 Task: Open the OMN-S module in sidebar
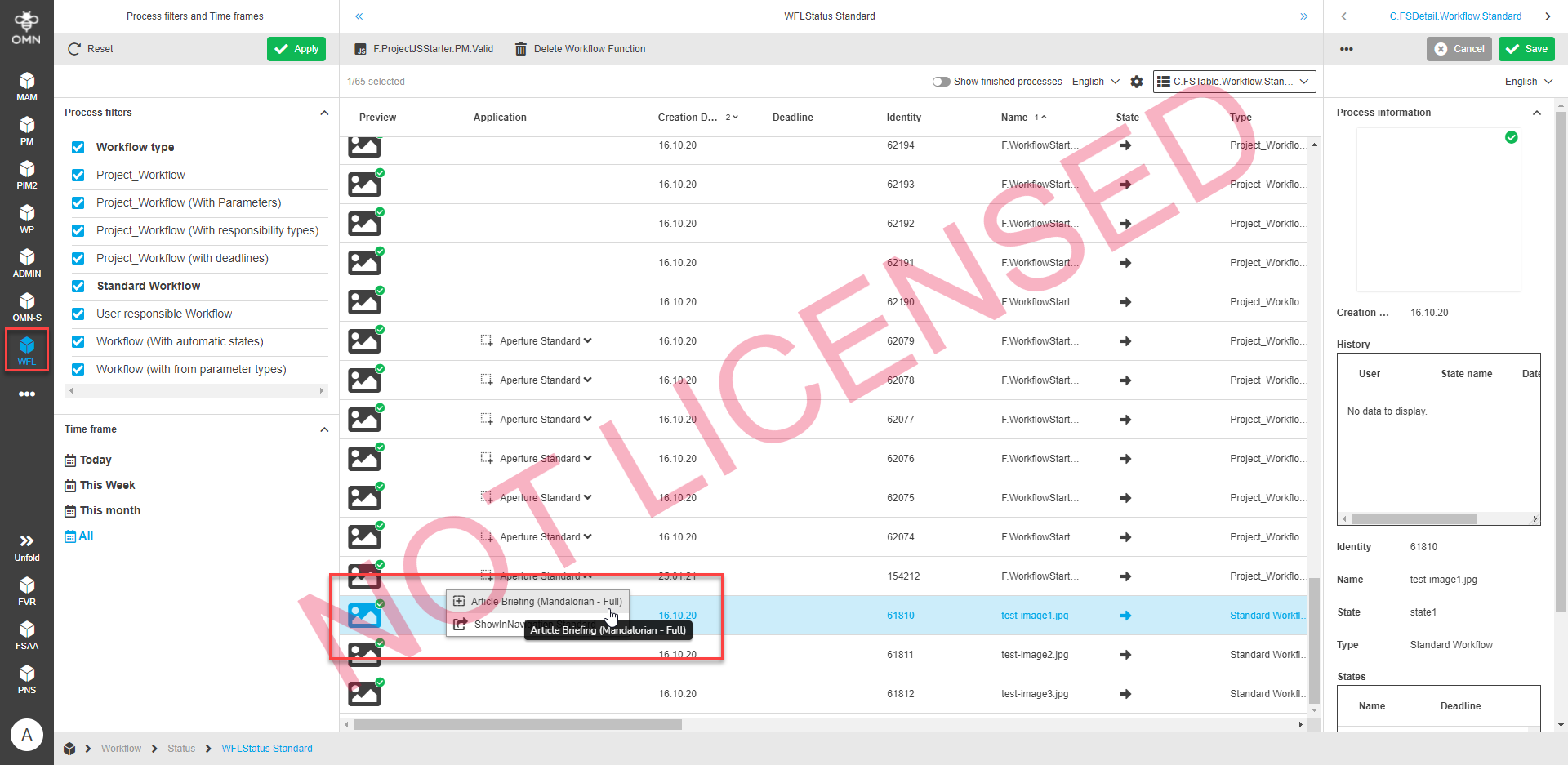[x=27, y=306]
